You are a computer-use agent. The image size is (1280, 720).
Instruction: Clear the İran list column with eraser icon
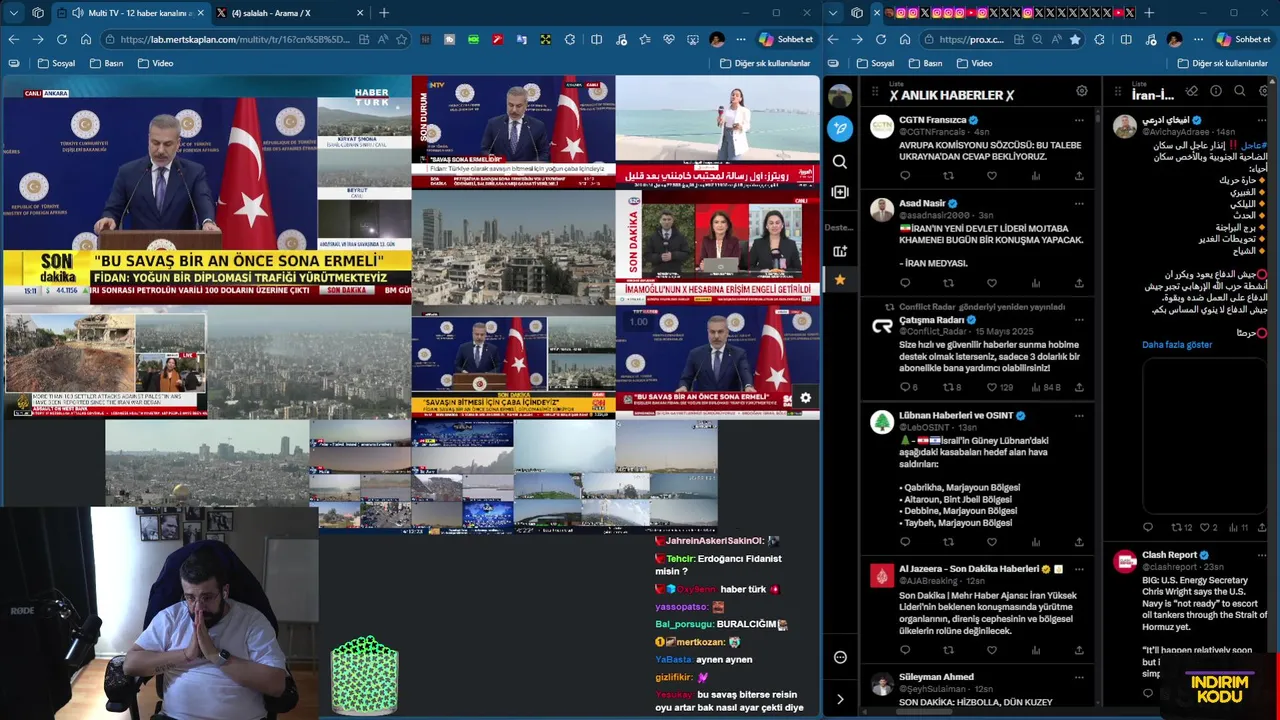point(1192,91)
